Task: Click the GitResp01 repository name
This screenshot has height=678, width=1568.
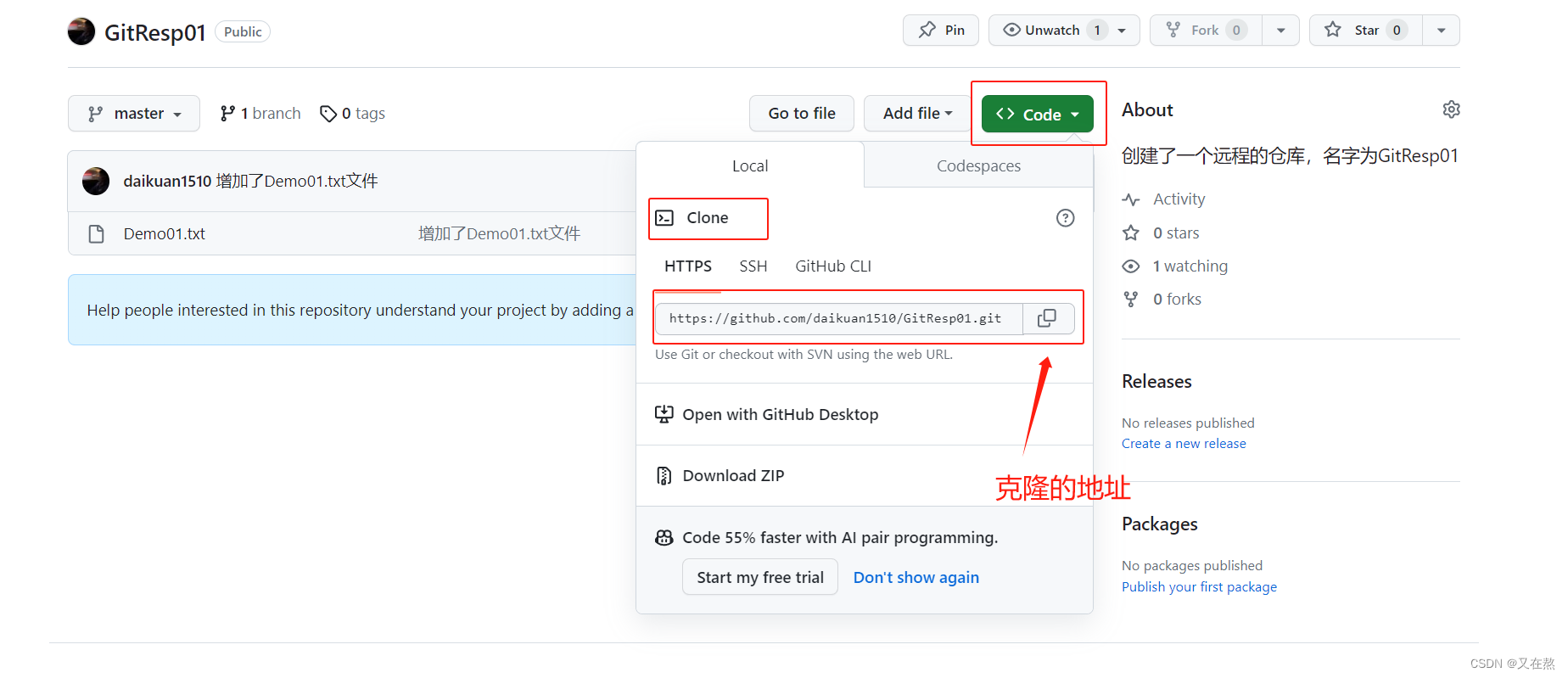Action: (x=155, y=32)
